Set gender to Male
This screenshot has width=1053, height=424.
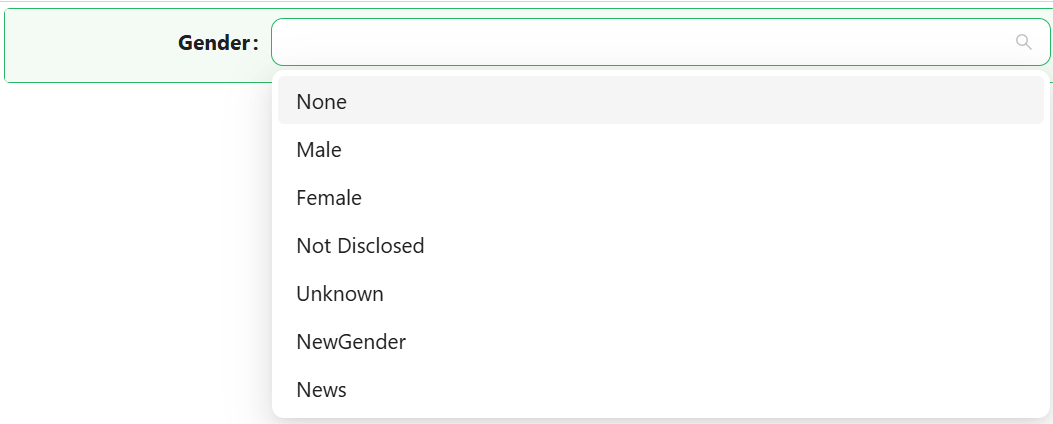661,149
